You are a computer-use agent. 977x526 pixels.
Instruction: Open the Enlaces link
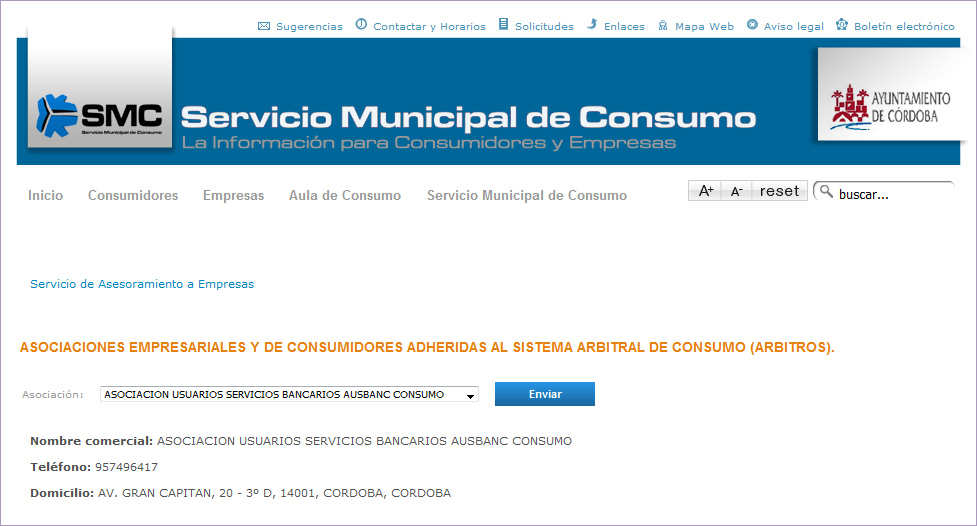point(624,27)
